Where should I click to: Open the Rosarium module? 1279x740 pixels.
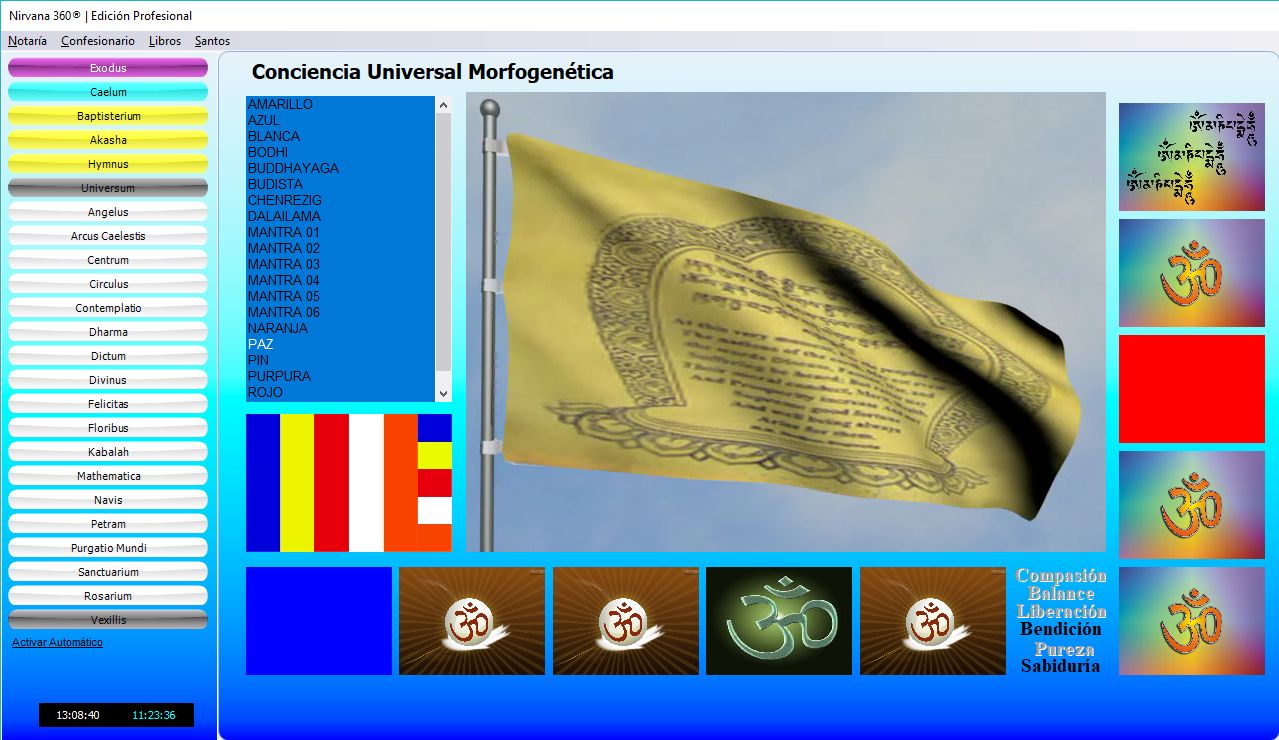pos(108,596)
